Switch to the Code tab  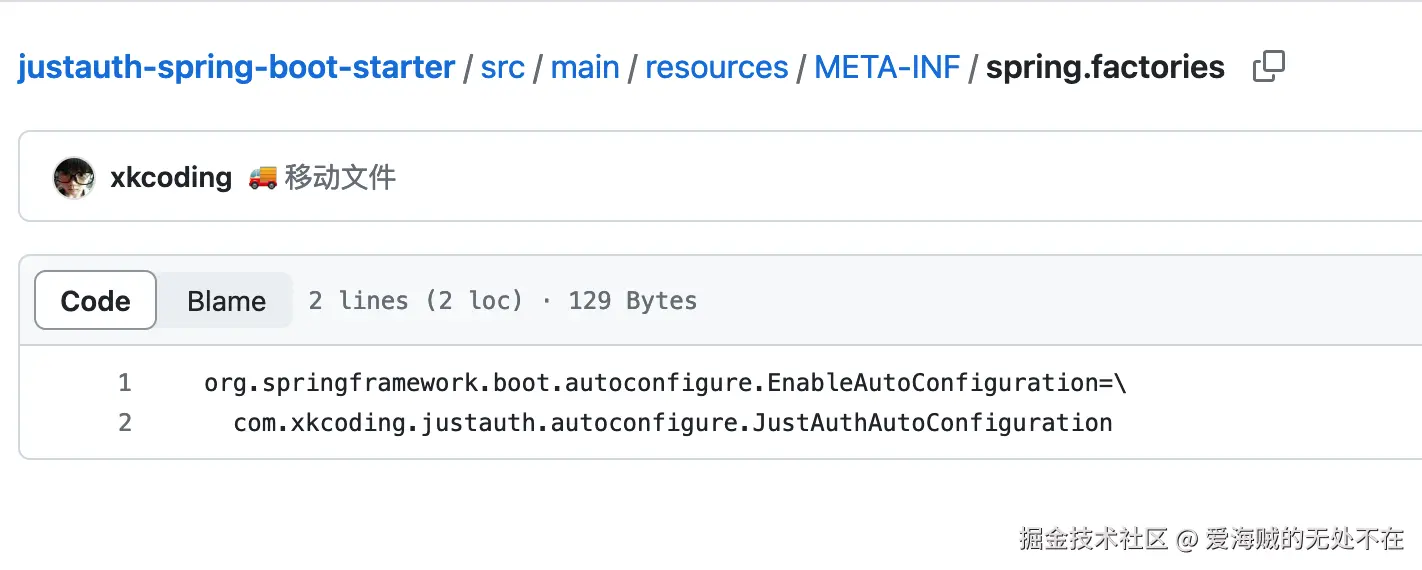96,301
